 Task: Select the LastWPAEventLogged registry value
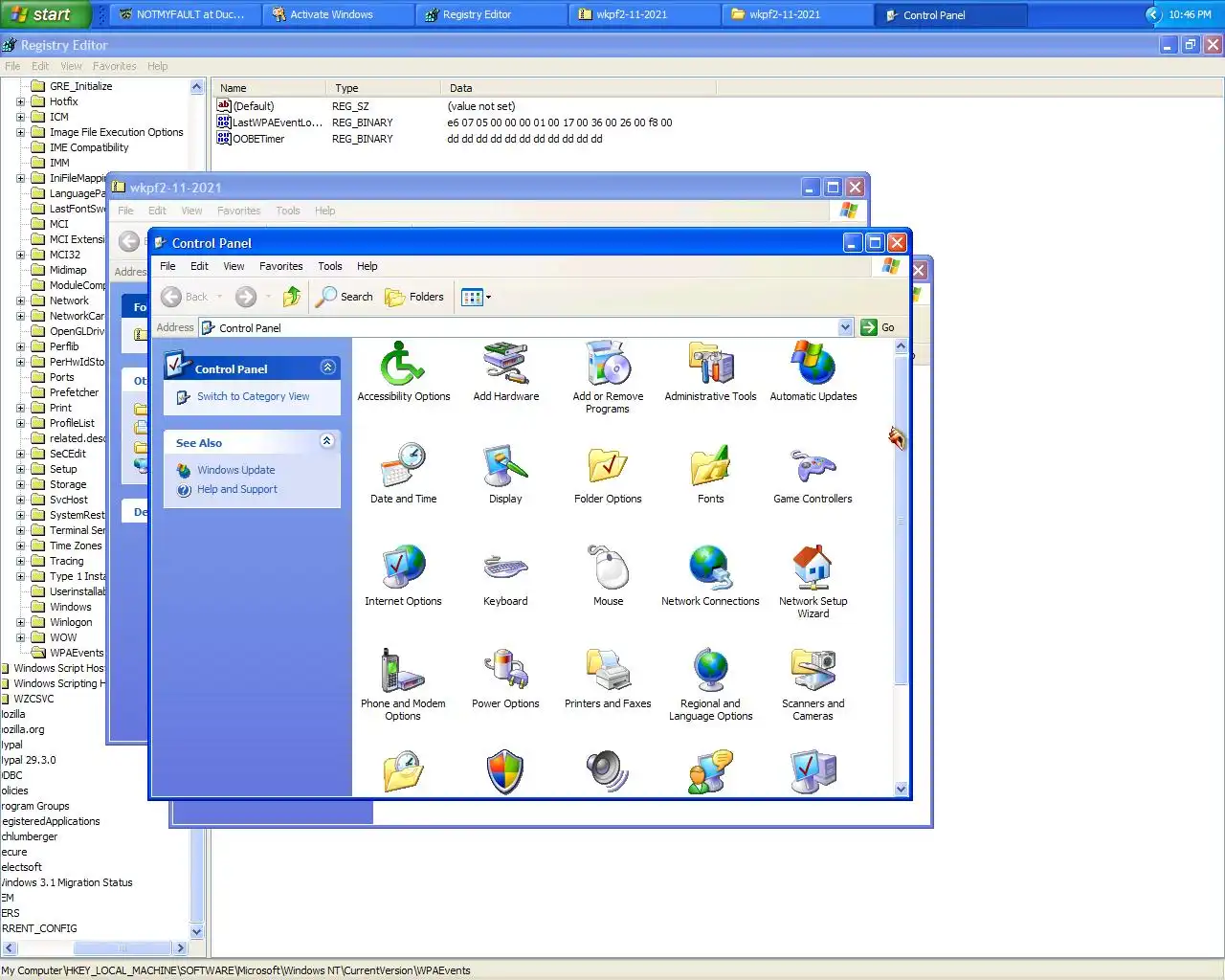[278, 122]
